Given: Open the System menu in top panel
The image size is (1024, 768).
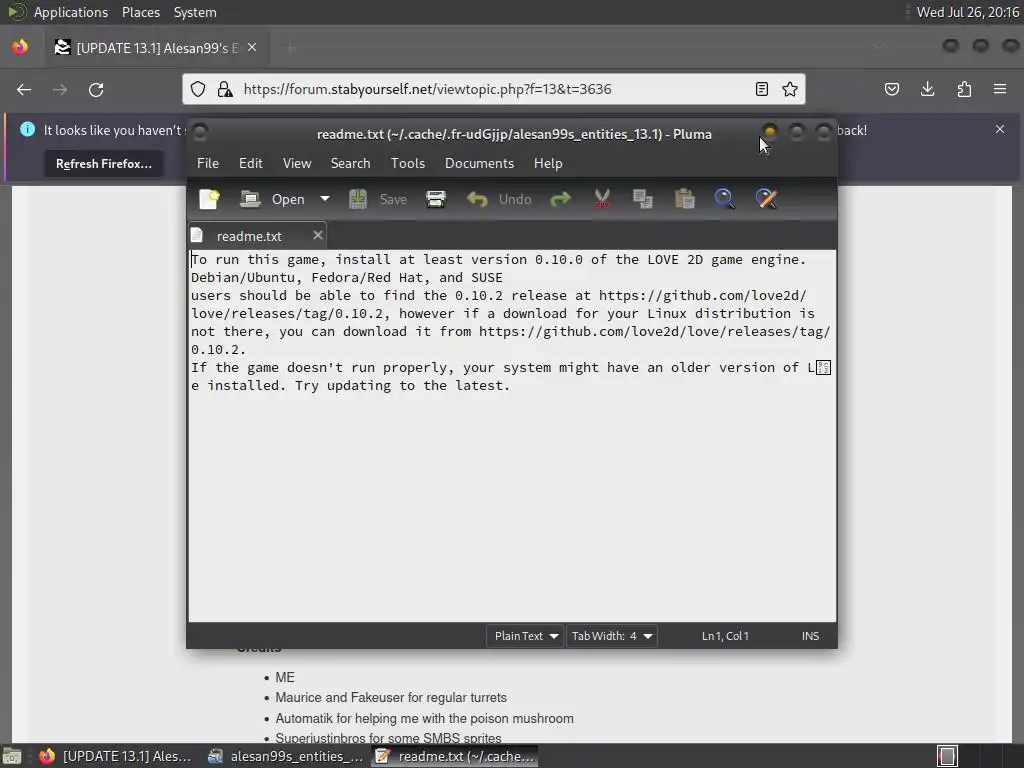Looking at the screenshot, I should click(195, 12).
